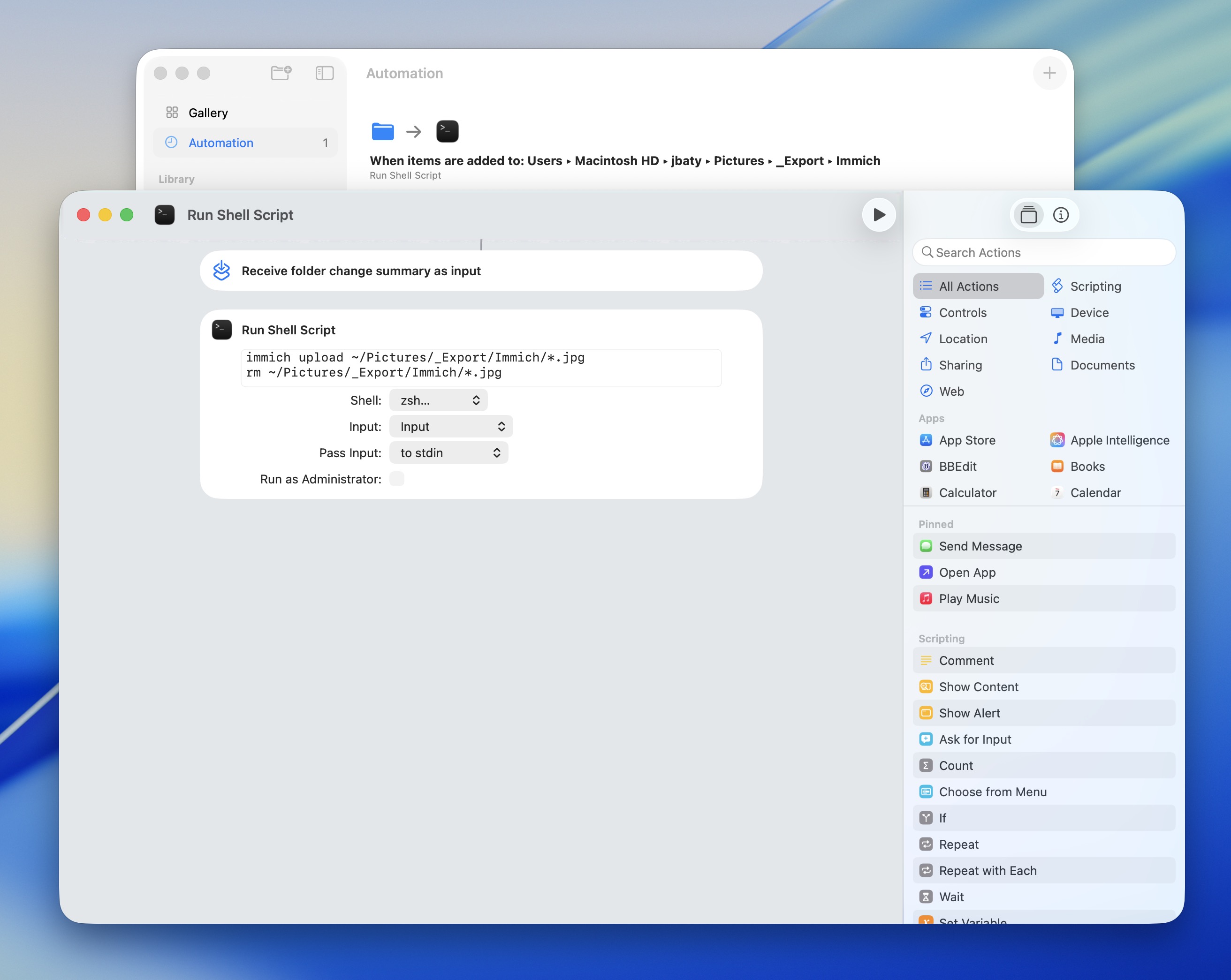Open Apple Intelligence actions
The width and height of the screenshot is (1231, 980).
(1109, 440)
